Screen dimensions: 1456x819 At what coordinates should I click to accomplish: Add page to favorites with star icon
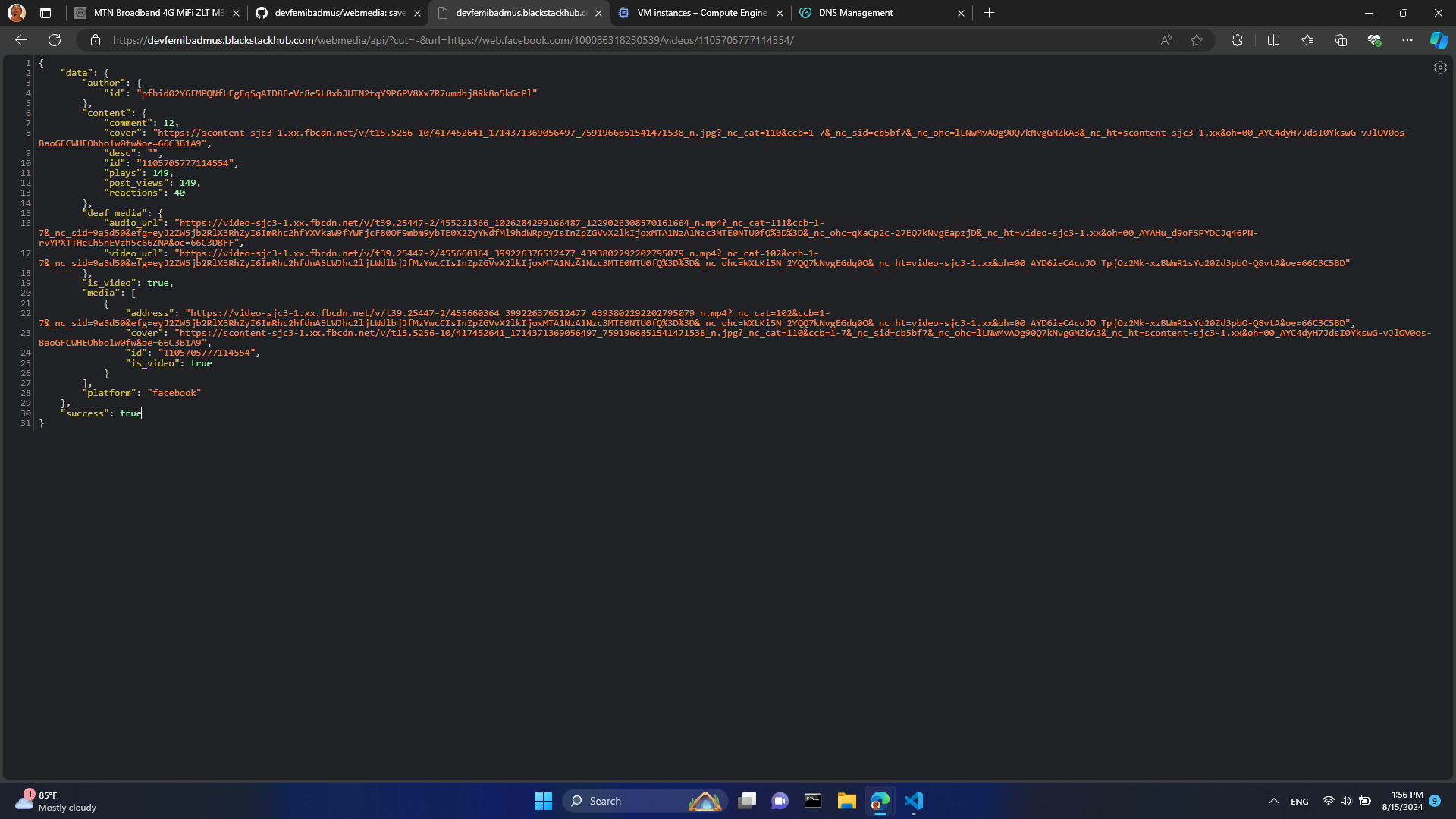pyautogui.click(x=1197, y=40)
